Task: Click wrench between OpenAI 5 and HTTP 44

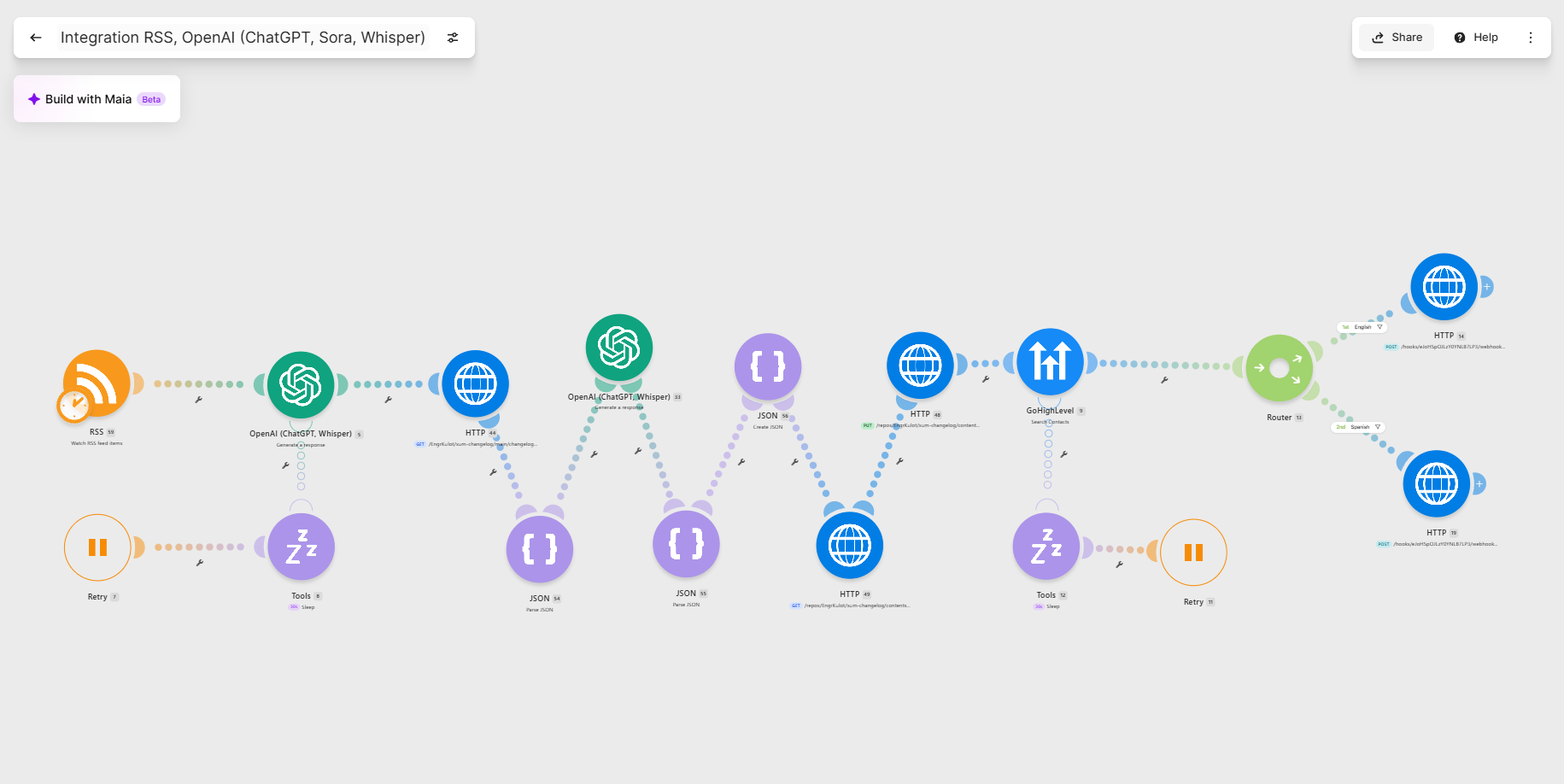Action: tap(388, 400)
